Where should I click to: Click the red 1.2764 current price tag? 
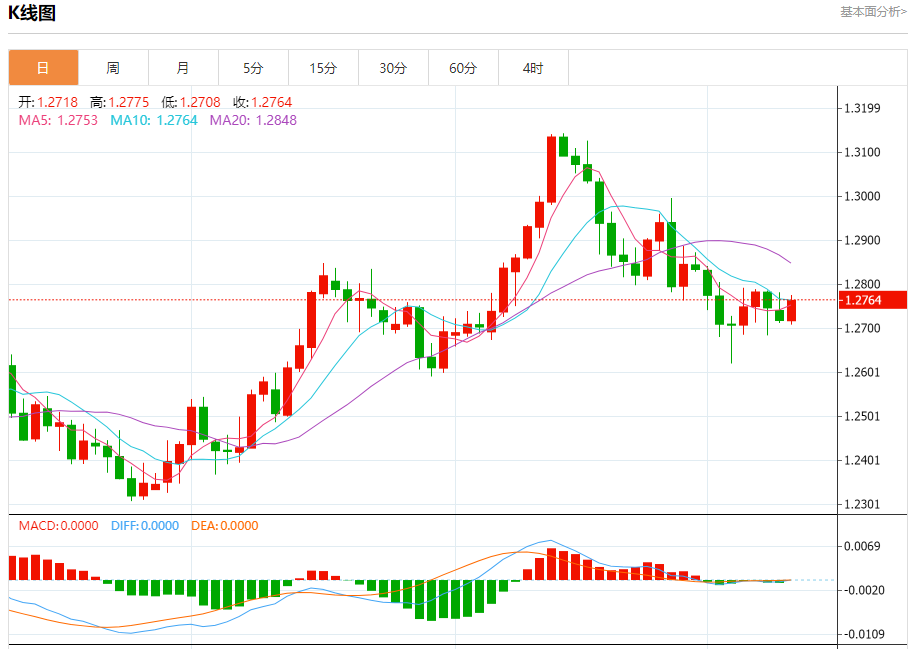tap(873, 300)
